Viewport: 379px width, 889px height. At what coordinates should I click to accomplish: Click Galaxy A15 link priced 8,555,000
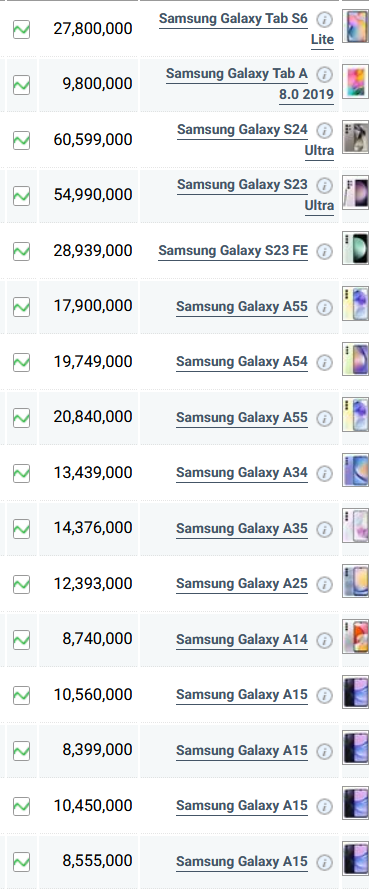[242, 862]
